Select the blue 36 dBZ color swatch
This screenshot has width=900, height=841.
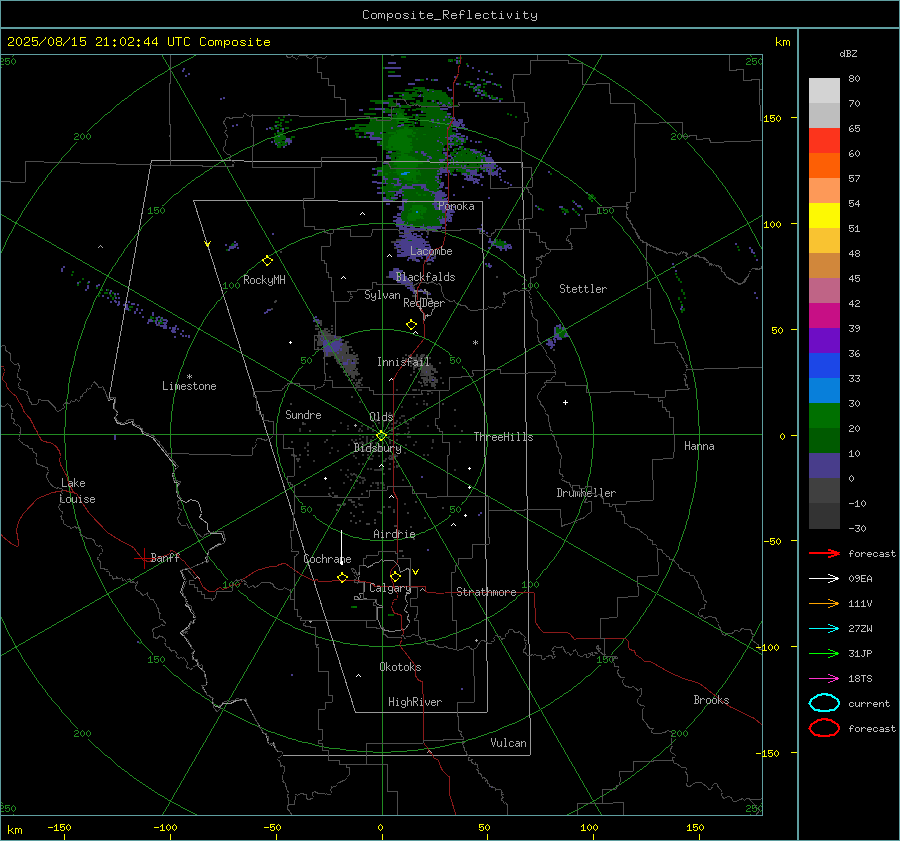(824, 365)
